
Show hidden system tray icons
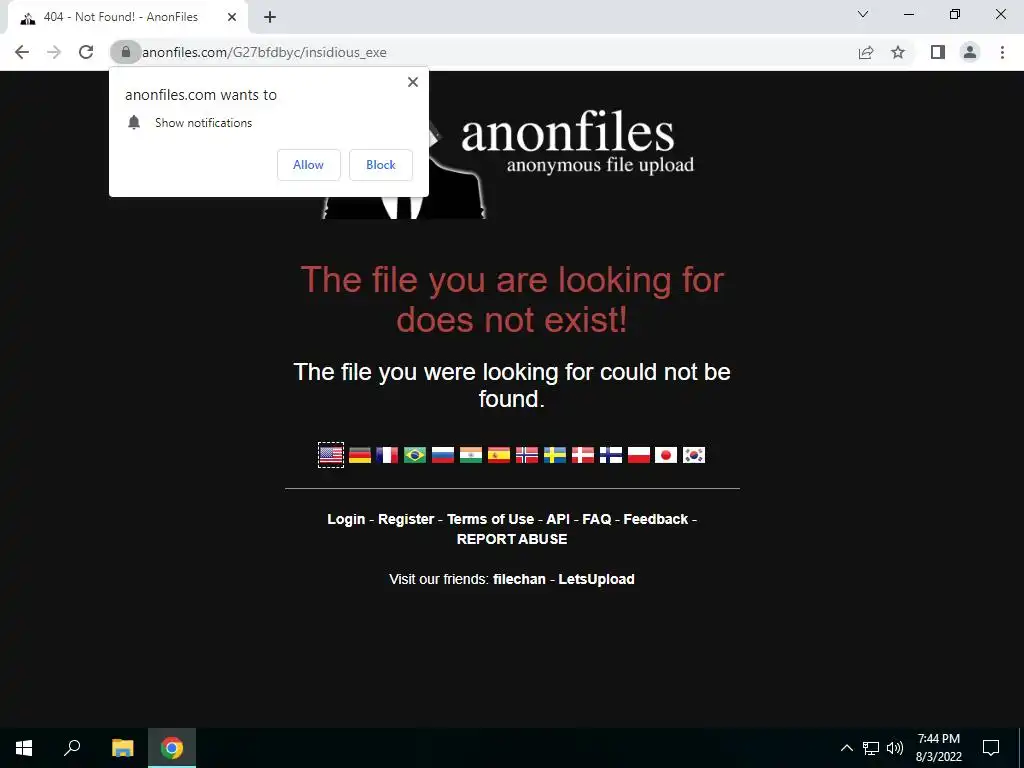(846, 748)
